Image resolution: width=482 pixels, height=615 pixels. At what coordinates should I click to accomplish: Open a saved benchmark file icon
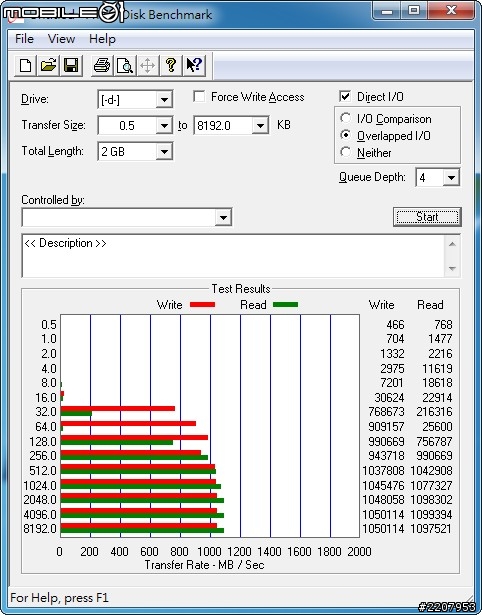click(48, 65)
